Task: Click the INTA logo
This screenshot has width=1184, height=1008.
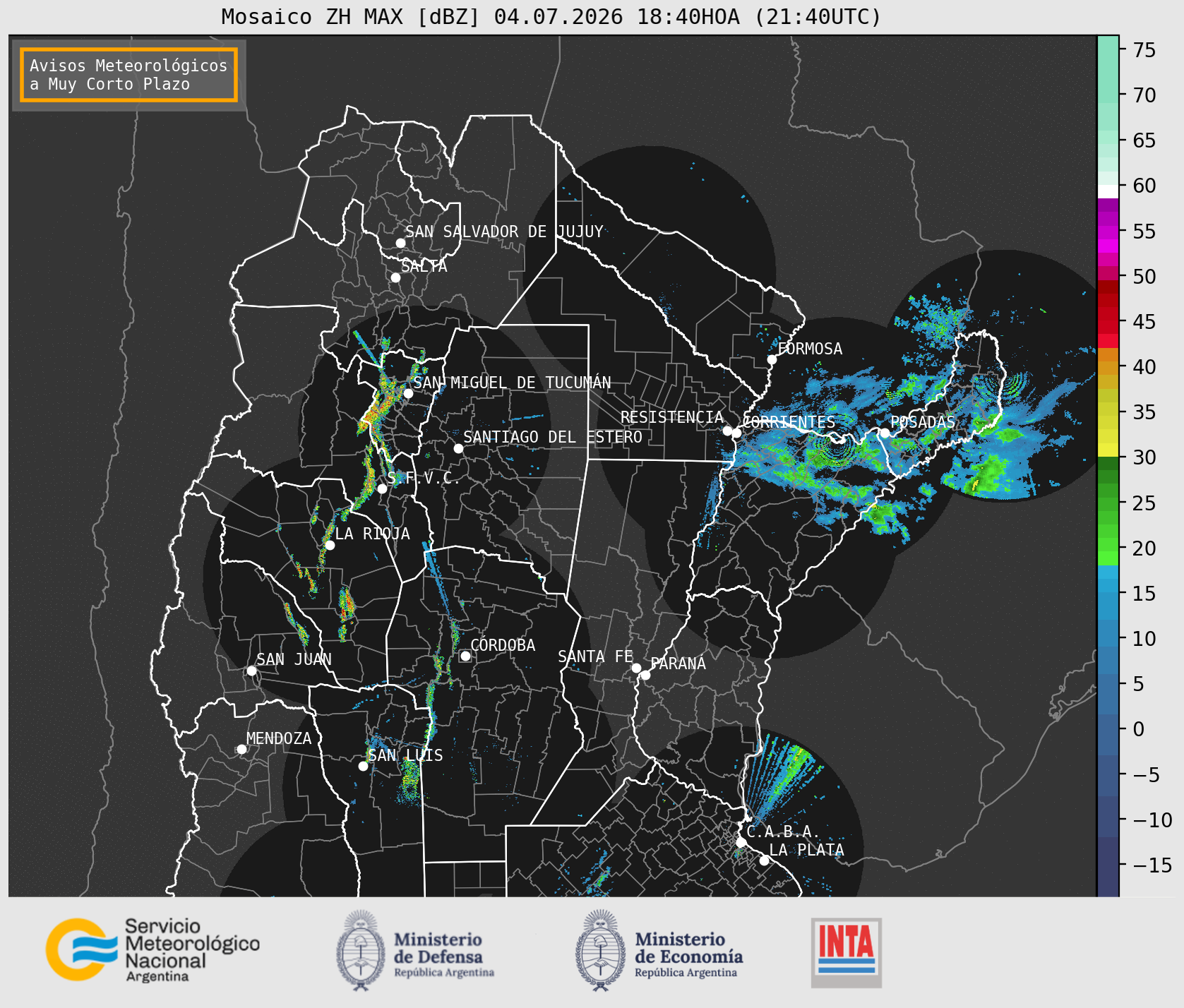Action: click(x=847, y=952)
